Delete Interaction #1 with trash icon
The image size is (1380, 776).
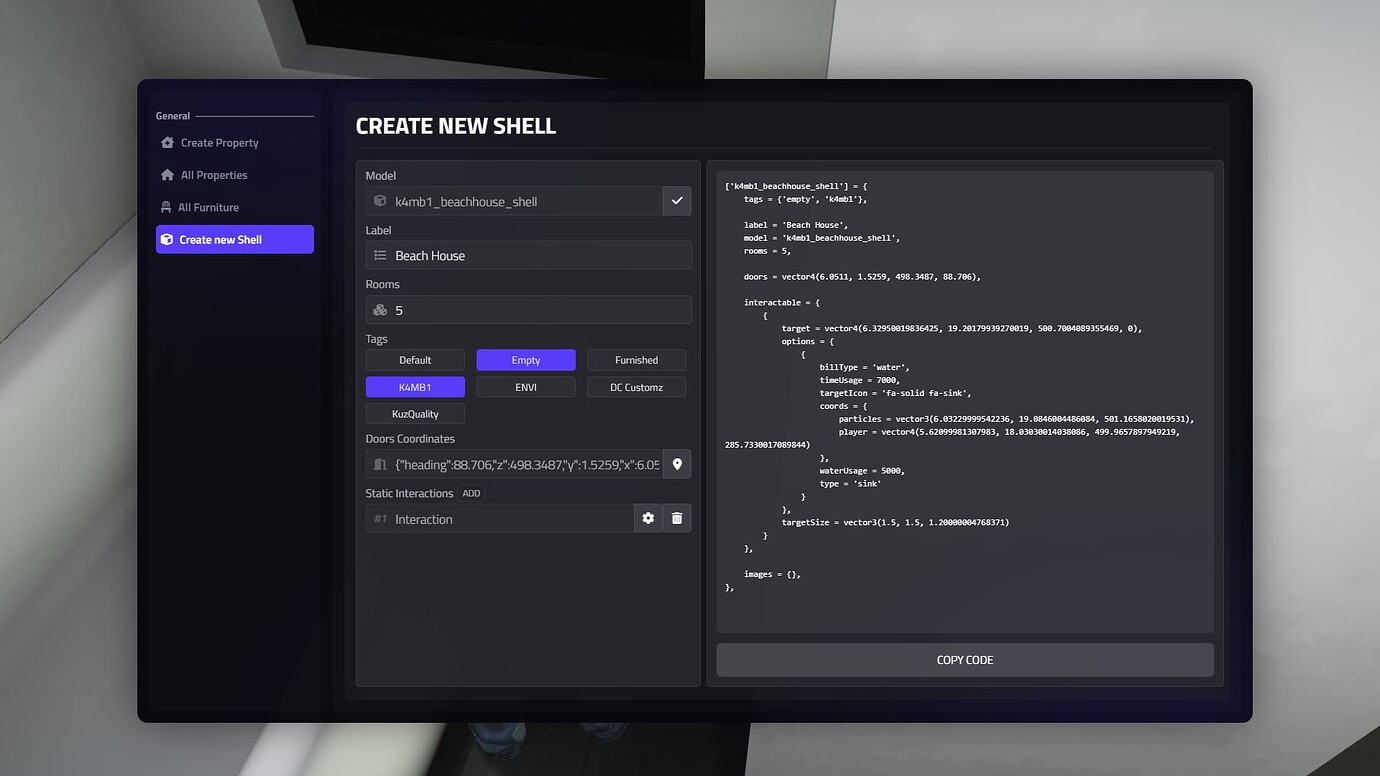point(677,518)
